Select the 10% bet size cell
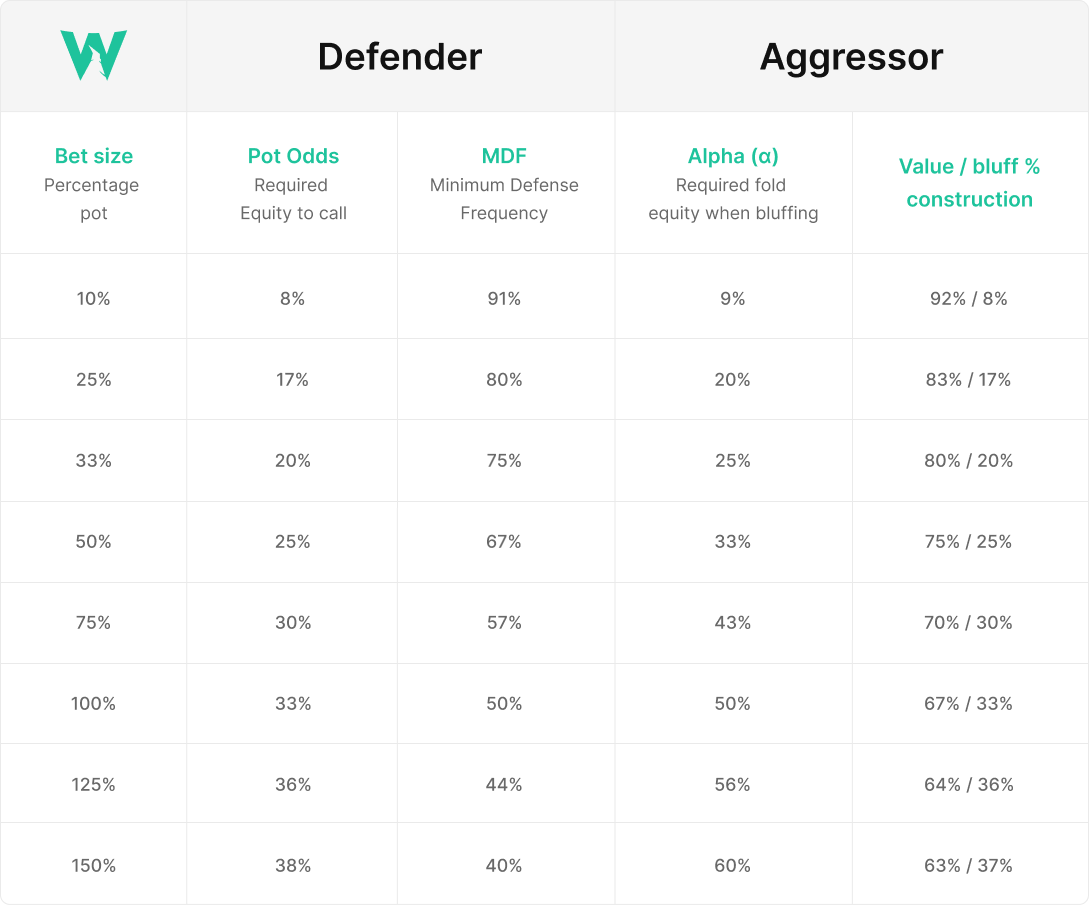 [93, 299]
